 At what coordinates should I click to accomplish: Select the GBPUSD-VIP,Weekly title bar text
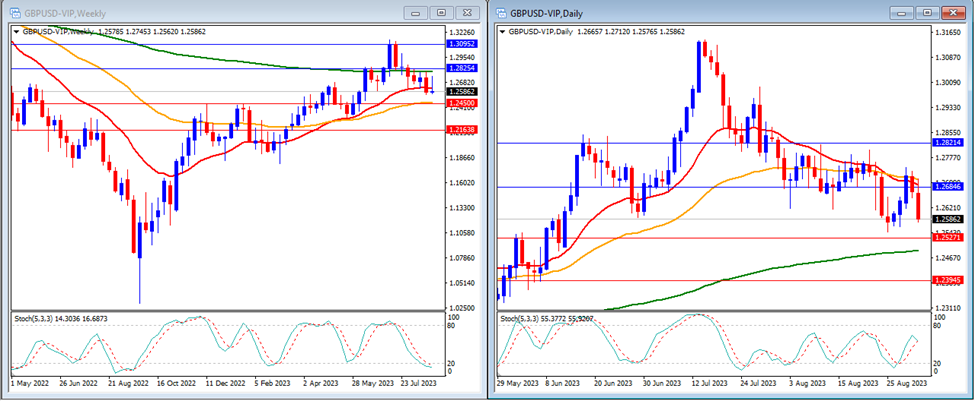(x=65, y=13)
